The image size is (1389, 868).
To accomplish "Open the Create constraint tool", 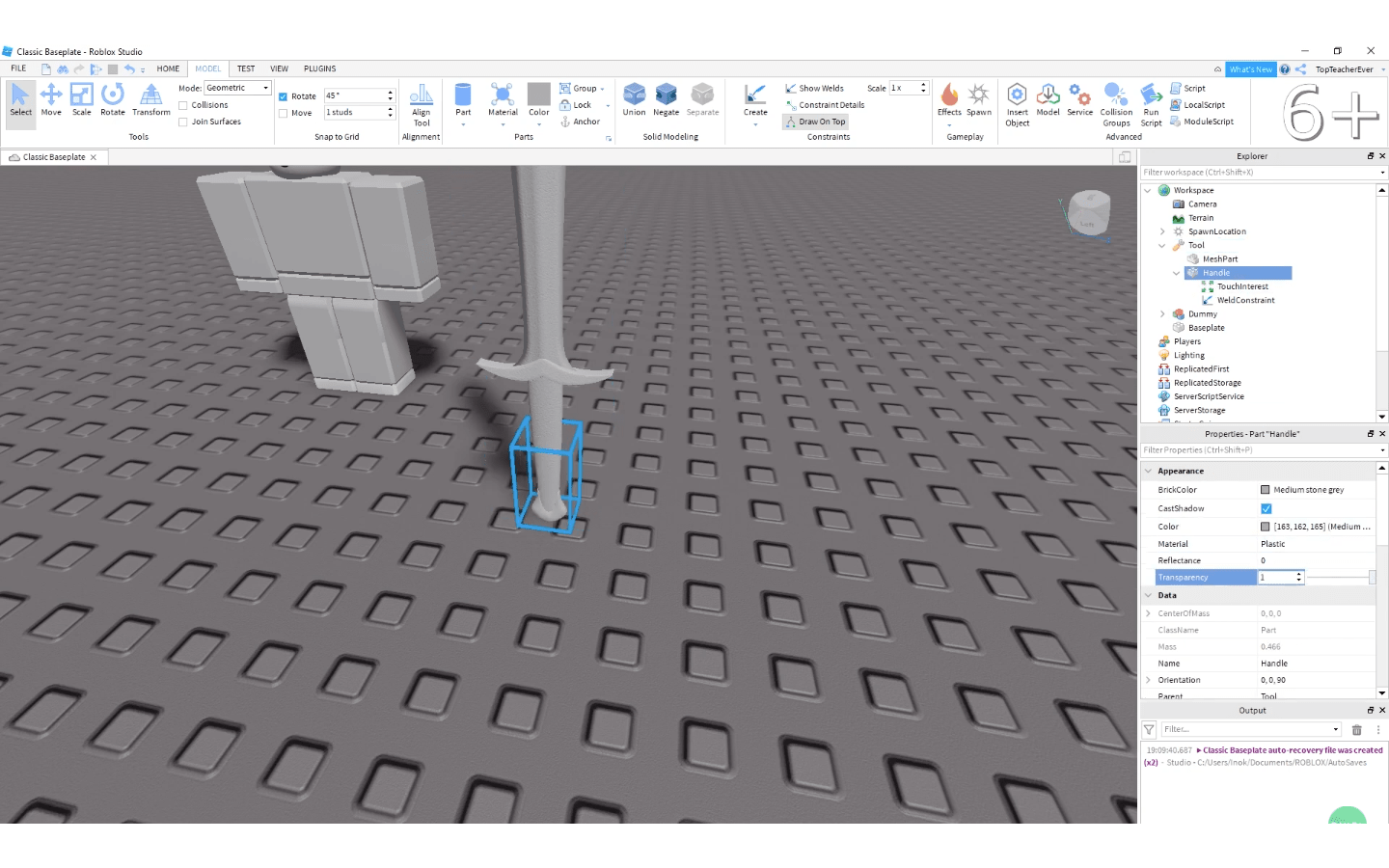I will (755, 100).
